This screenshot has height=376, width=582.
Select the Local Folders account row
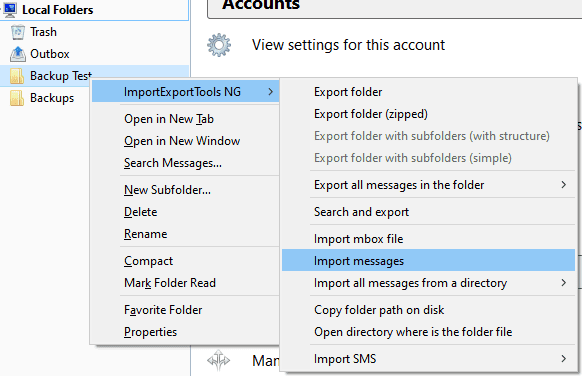pos(95,10)
